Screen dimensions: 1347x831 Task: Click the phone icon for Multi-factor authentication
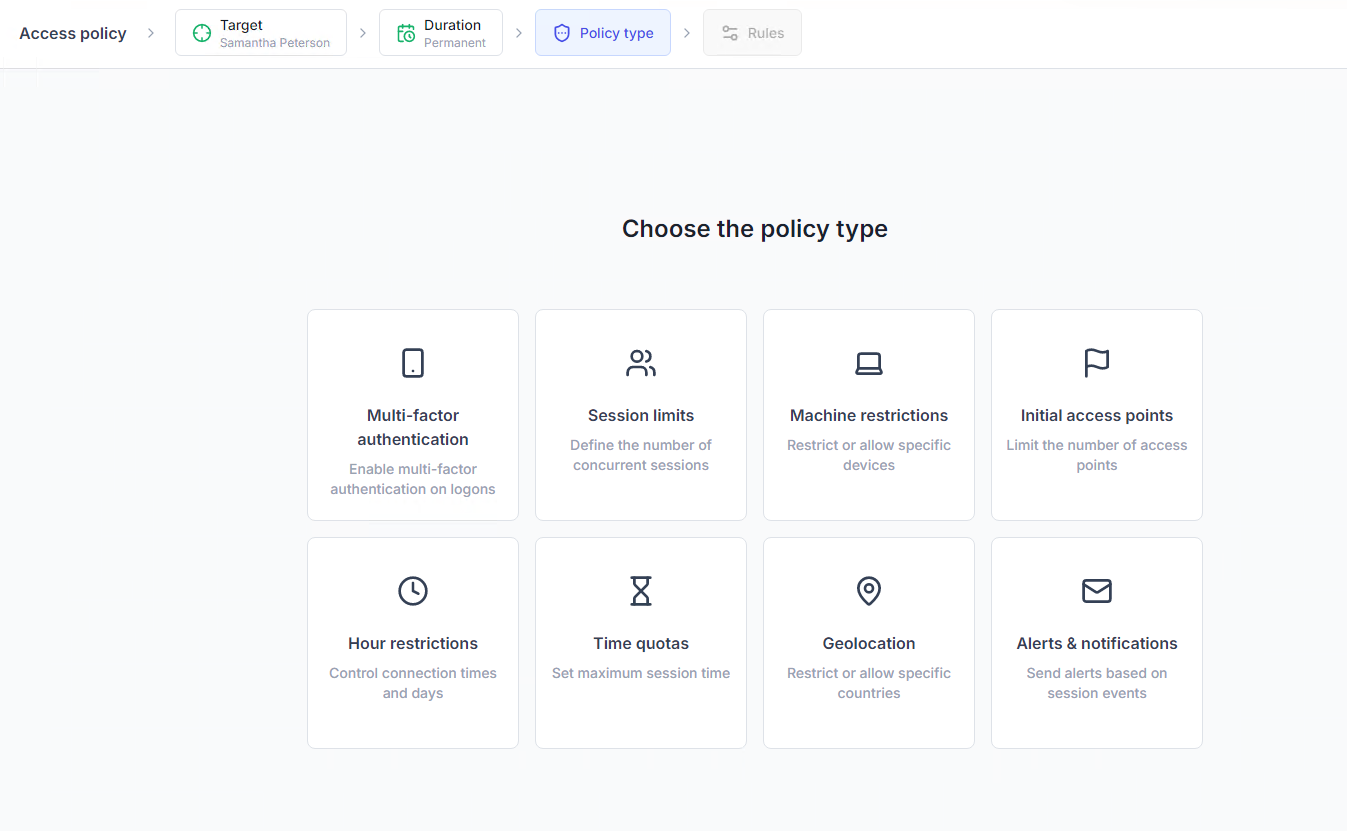413,363
